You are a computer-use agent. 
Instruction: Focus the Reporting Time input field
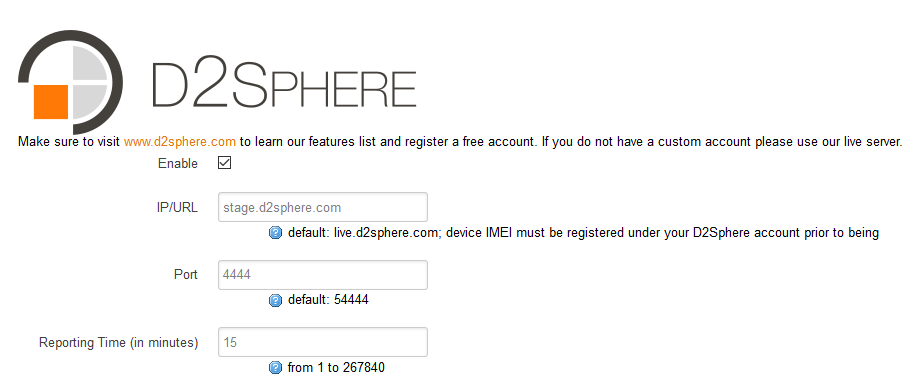tap(323, 342)
